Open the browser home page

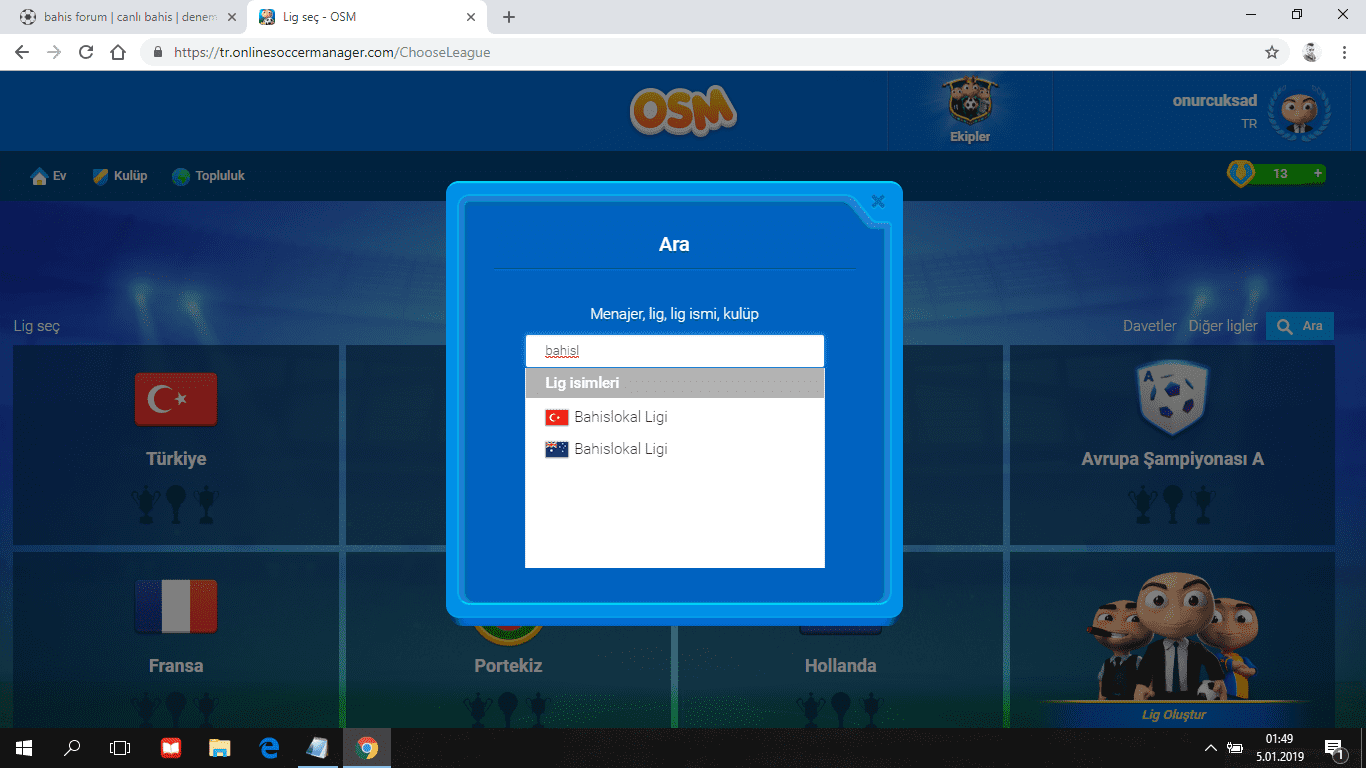(x=118, y=52)
